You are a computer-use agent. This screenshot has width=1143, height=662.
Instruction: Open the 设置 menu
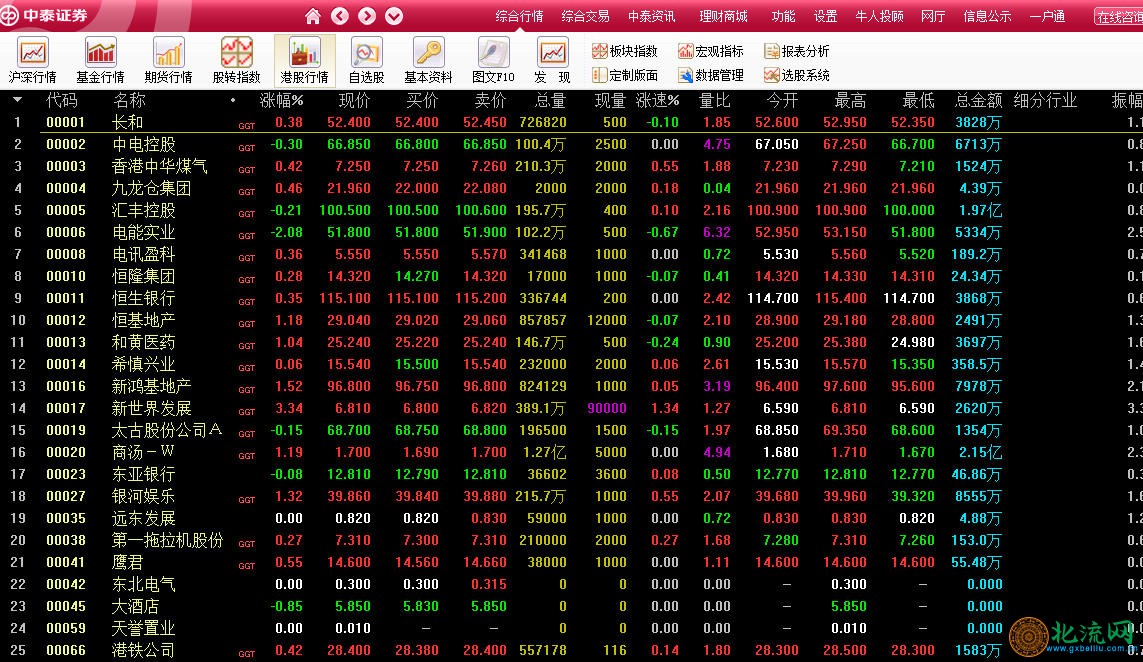825,16
